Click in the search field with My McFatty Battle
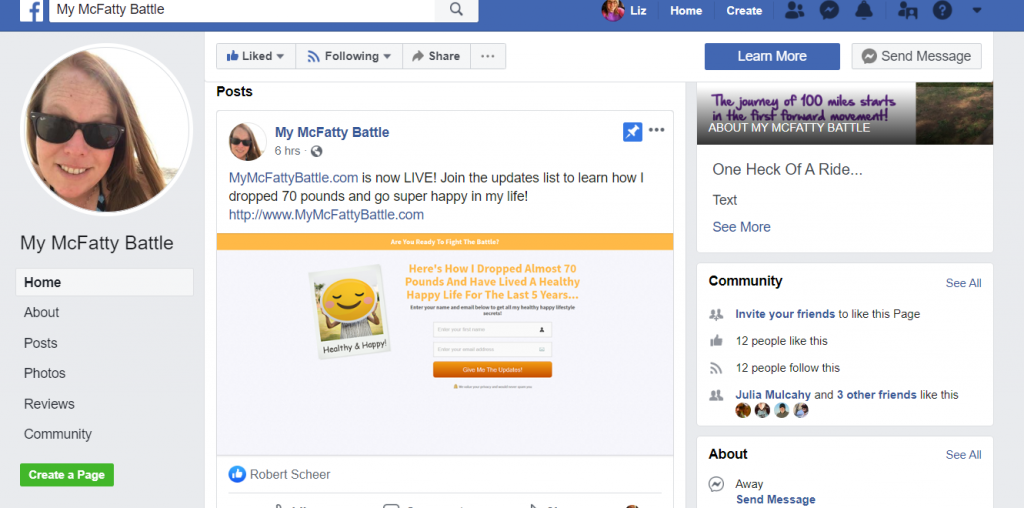 click(x=242, y=10)
